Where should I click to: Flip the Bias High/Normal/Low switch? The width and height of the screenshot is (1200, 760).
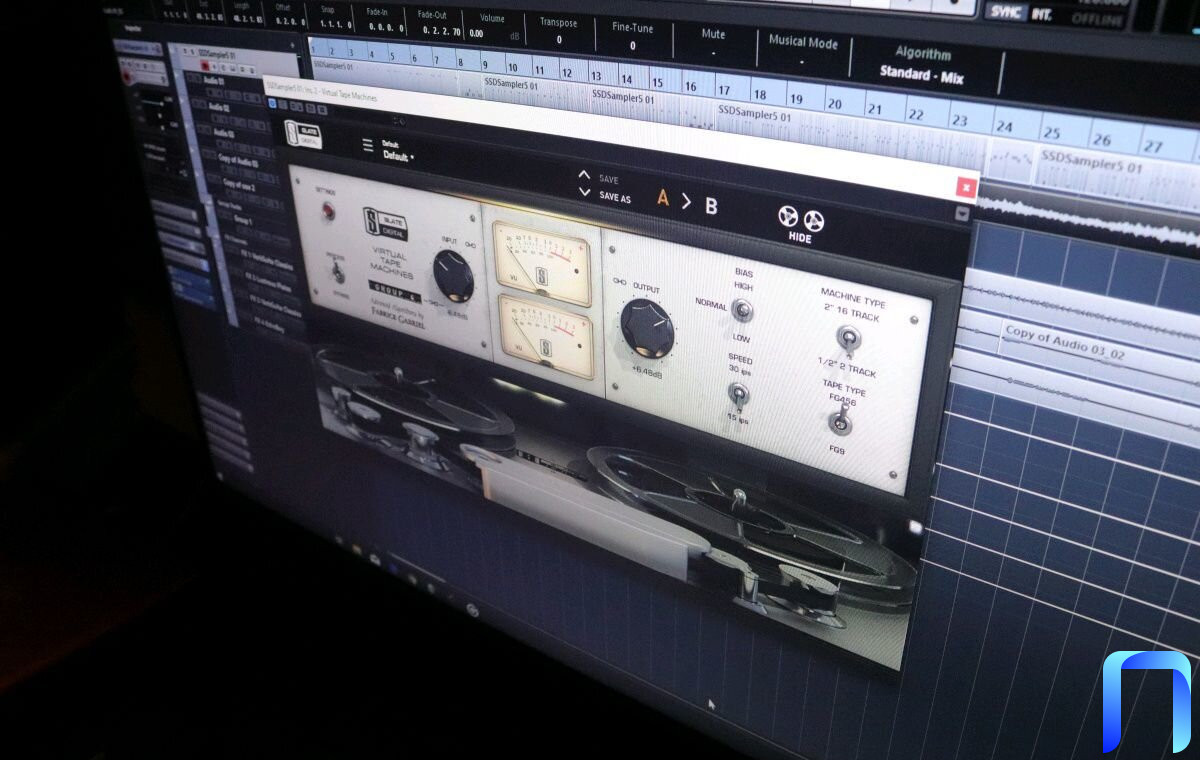tap(742, 310)
